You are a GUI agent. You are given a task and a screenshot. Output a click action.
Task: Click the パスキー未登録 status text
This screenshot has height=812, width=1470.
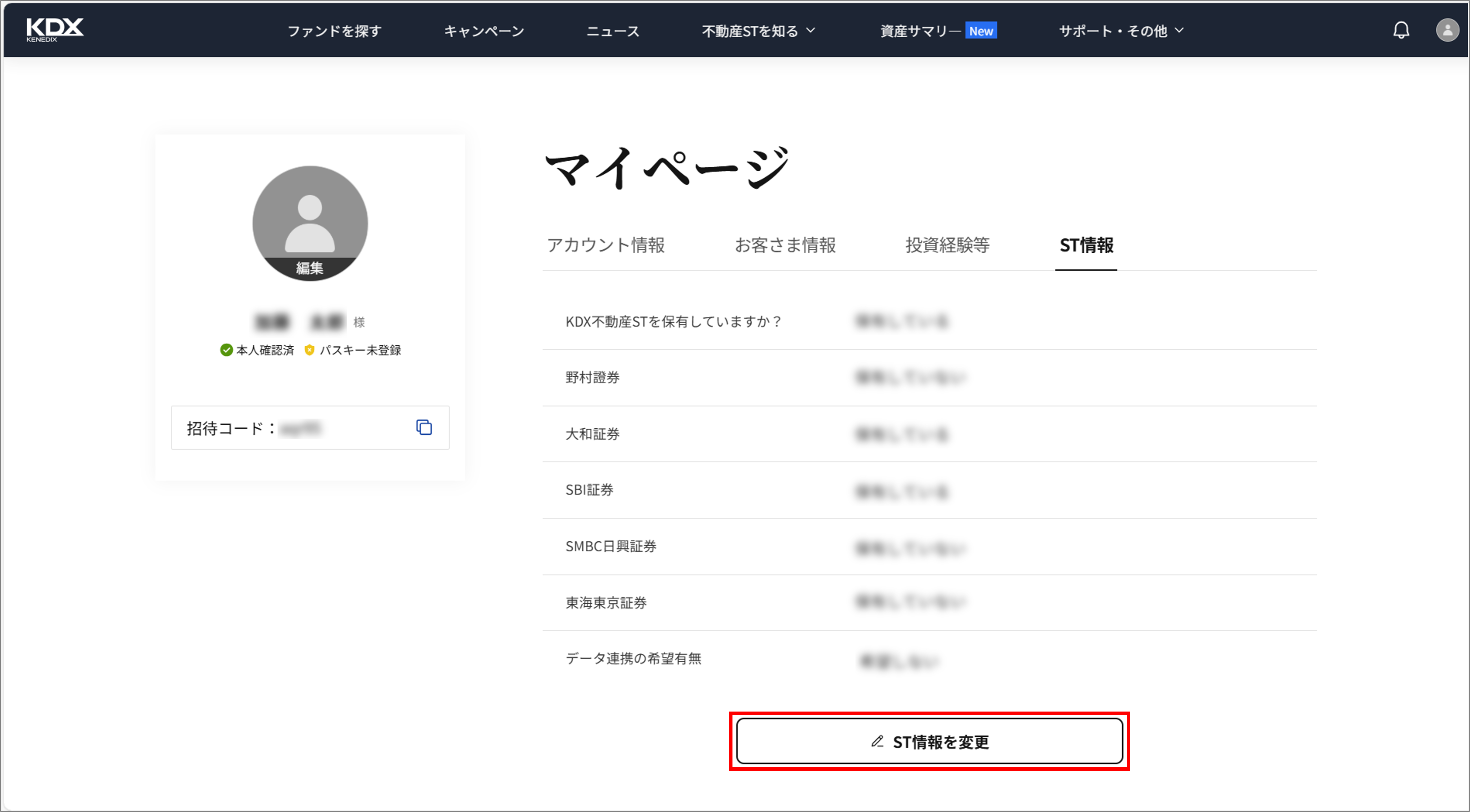click(x=360, y=350)
